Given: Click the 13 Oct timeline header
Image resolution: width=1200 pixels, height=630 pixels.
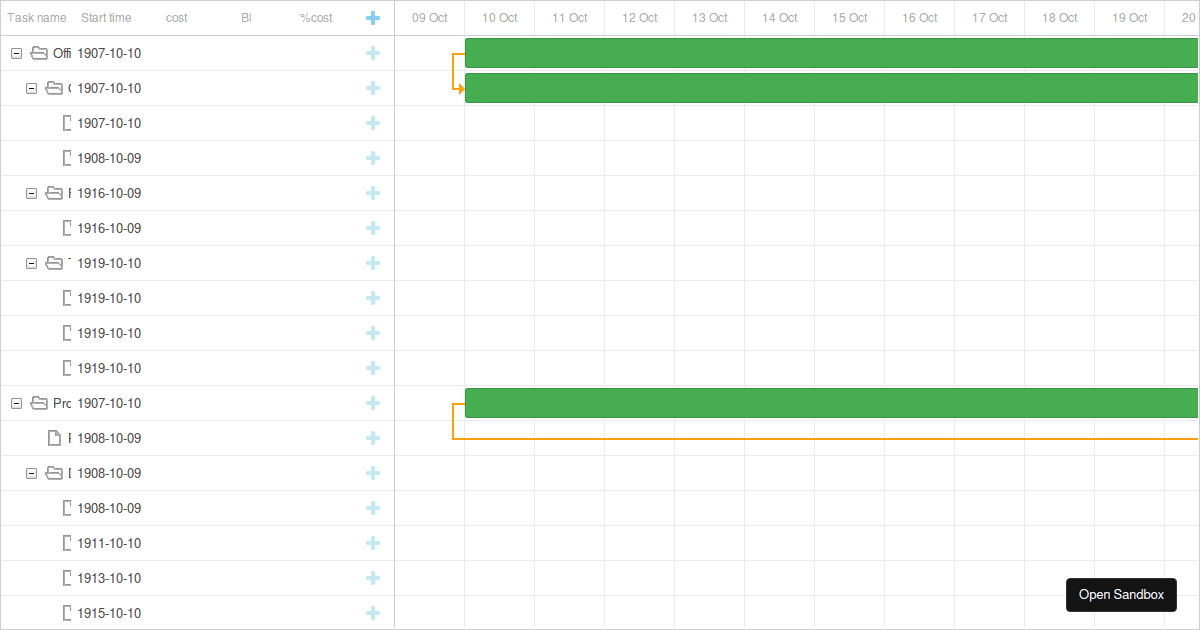Looking at the screenshot, I should [x=709, y=17].
